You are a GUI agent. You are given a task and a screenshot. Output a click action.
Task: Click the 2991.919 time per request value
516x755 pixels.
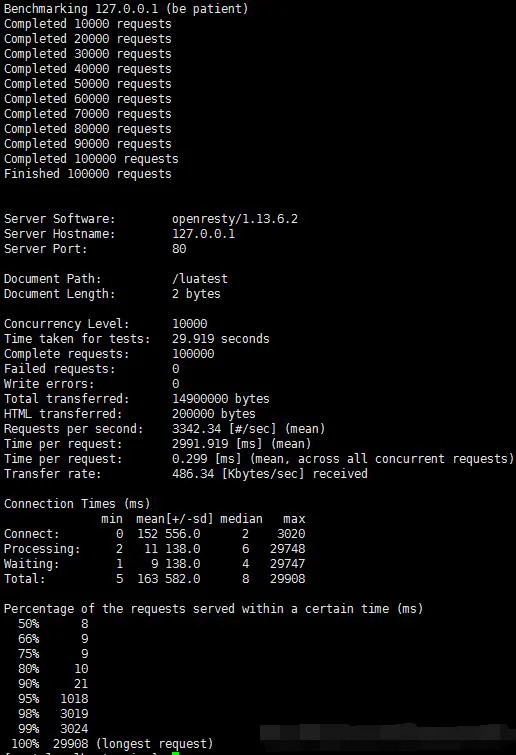[200, 443]
